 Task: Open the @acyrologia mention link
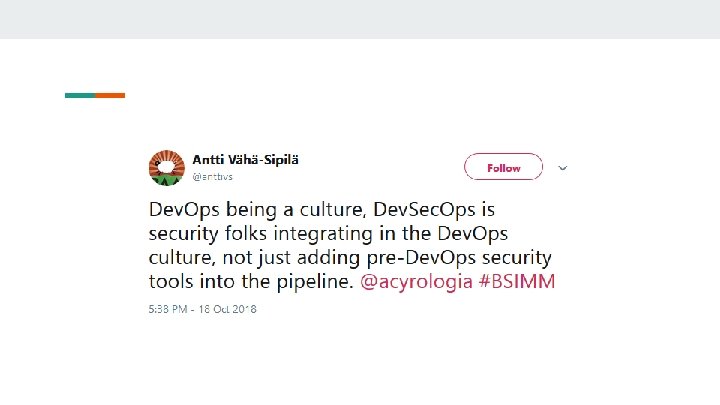tap(417, 282)
